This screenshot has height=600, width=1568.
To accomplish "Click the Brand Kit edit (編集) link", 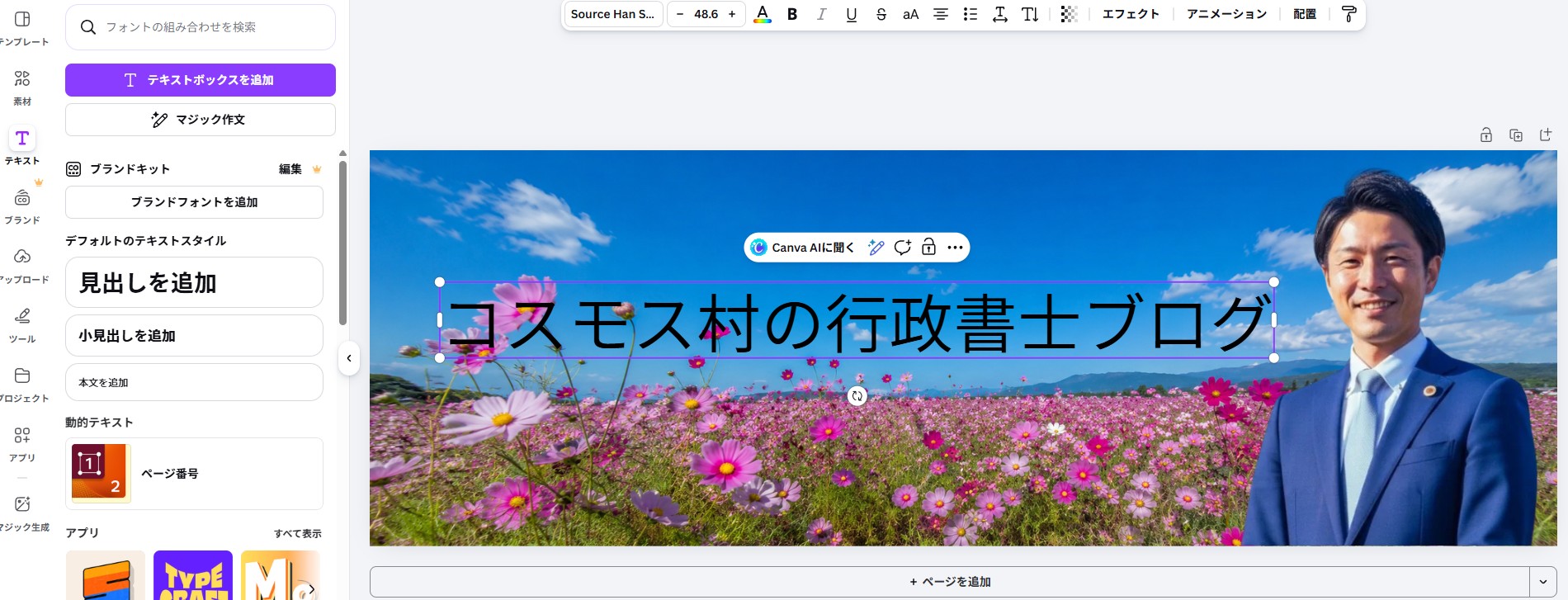I will pyautogui.click(x=290, y=169).
